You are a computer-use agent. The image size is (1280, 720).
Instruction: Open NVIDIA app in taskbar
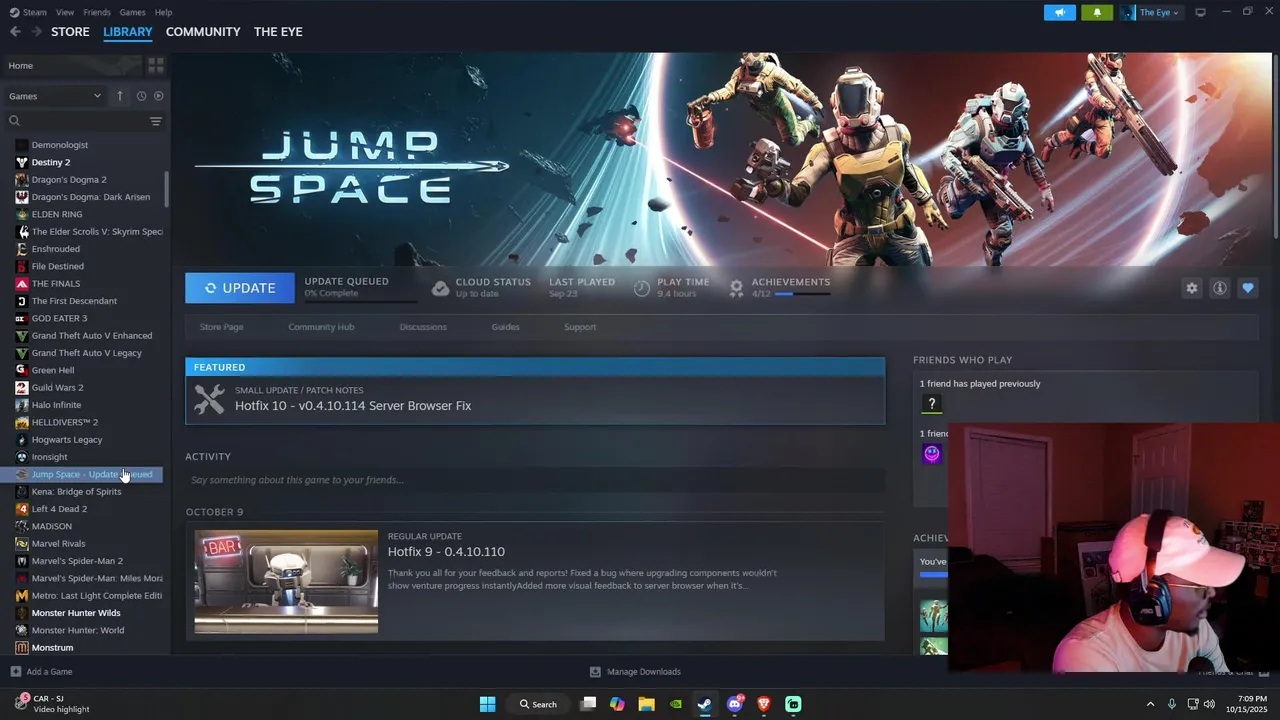point(676,704)
